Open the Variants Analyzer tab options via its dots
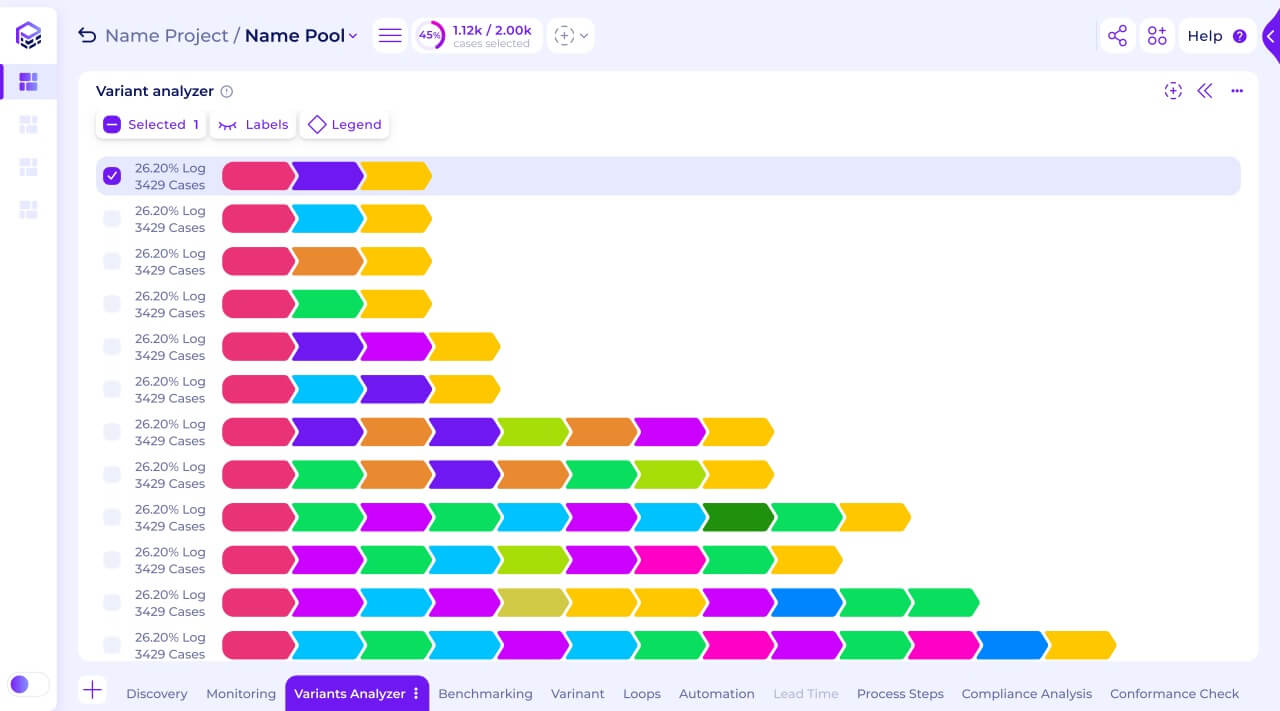 click(x=416, y=693)
